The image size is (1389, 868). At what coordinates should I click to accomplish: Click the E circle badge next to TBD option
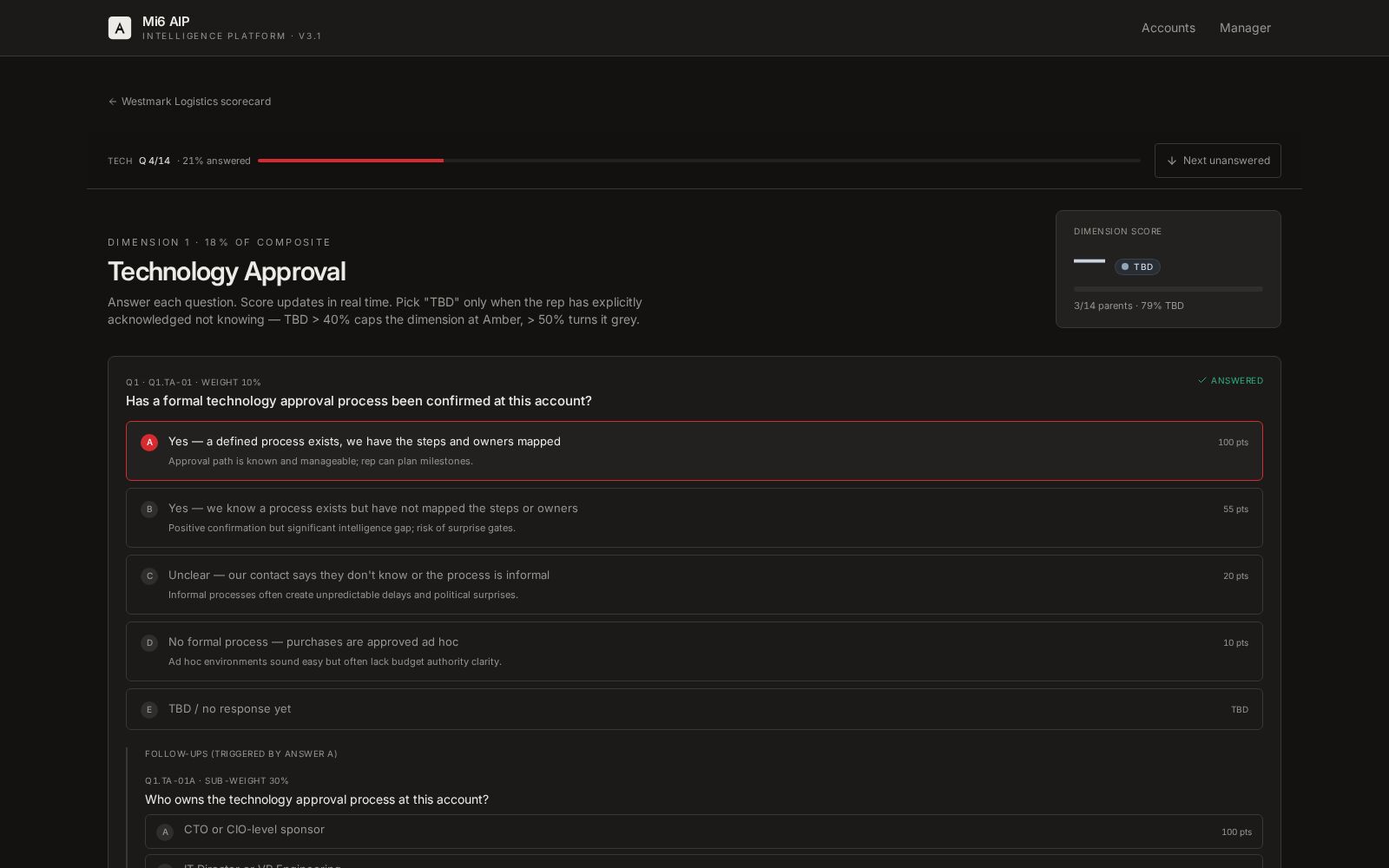pos(149,709)
